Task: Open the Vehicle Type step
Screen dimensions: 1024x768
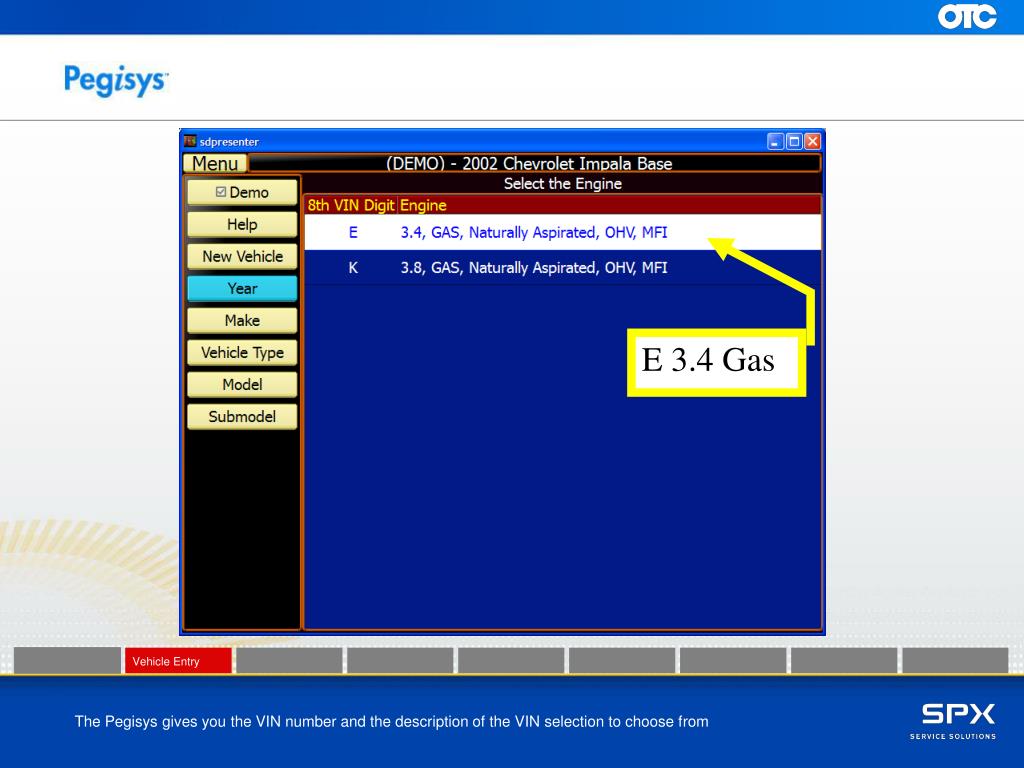Action: (x=242, y=353)
